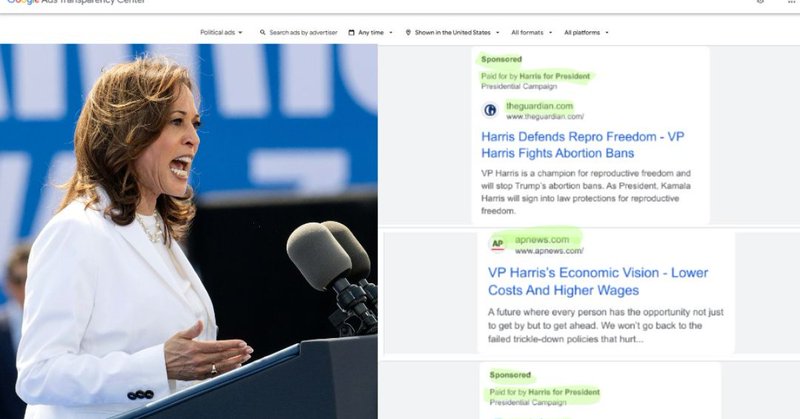The height and width of the screenshot is (419, 800).
Task: Click Presidential Campaign text in first ad
Action: [519, 86]
